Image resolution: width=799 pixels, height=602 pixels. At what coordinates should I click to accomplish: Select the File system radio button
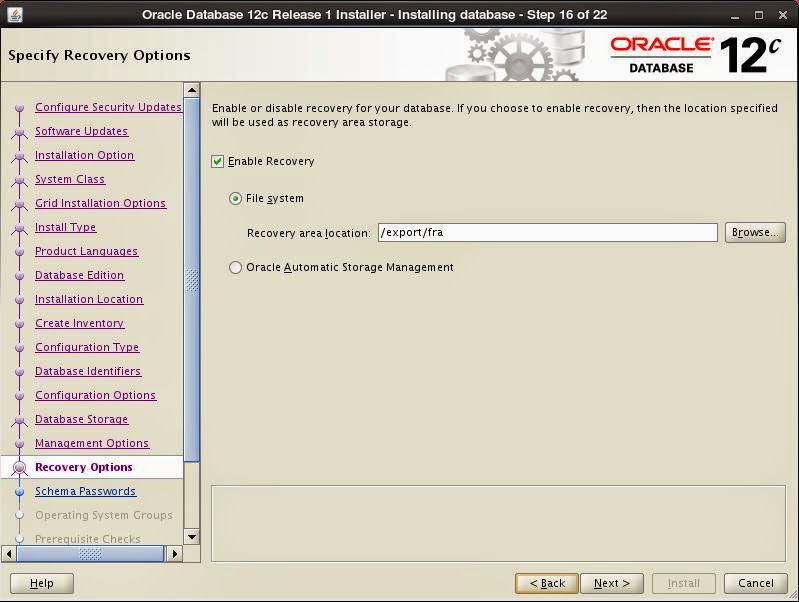tap(235, 198)
